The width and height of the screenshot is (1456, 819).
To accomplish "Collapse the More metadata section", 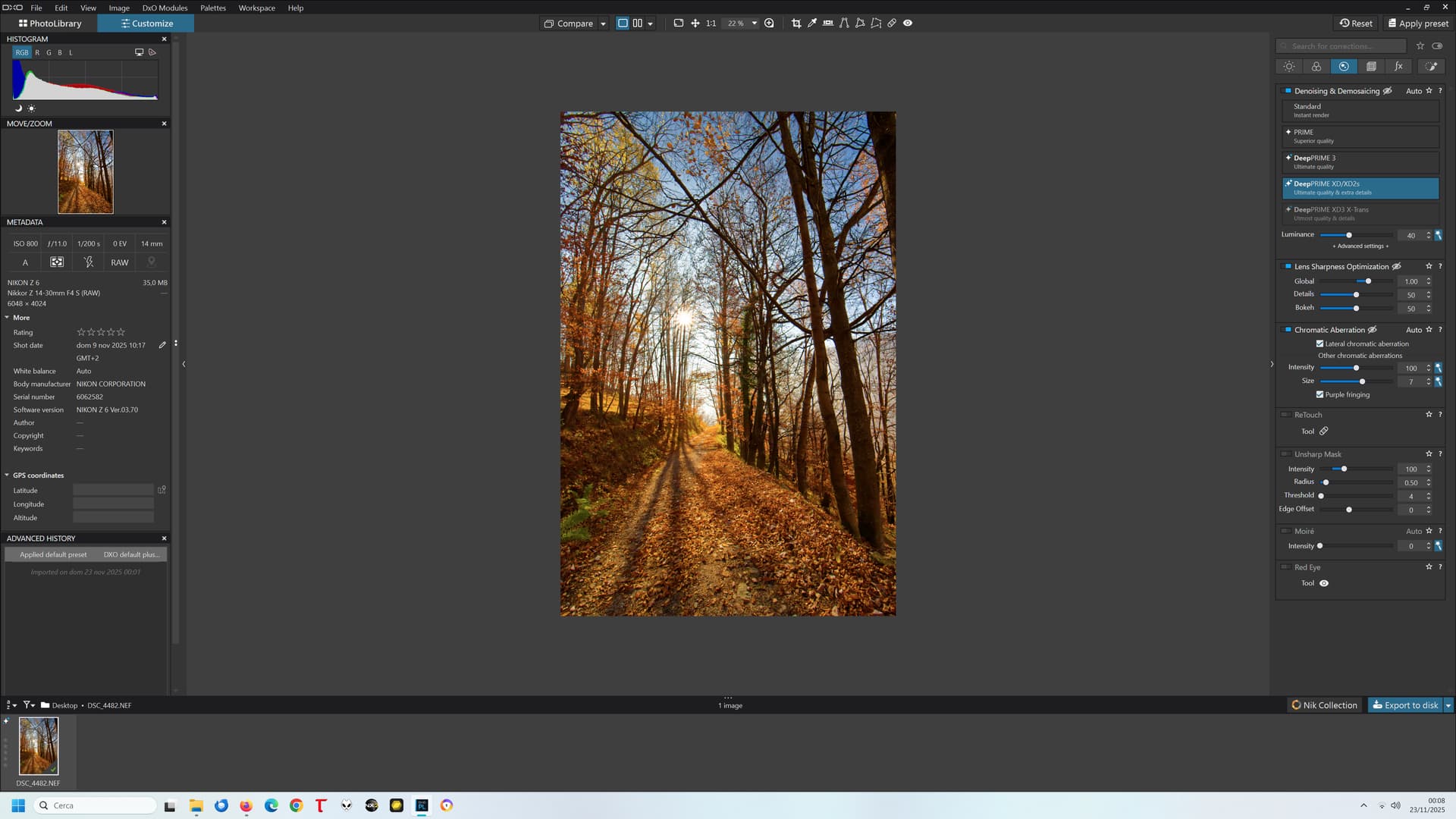I will [x=7, y=318].
